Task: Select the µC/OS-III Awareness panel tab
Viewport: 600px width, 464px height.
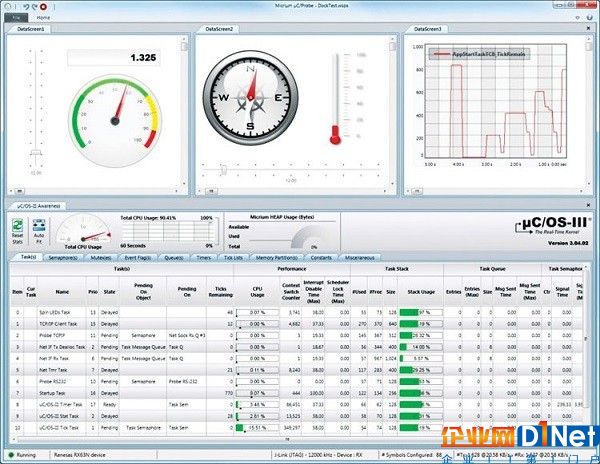Action: [38, 206]
